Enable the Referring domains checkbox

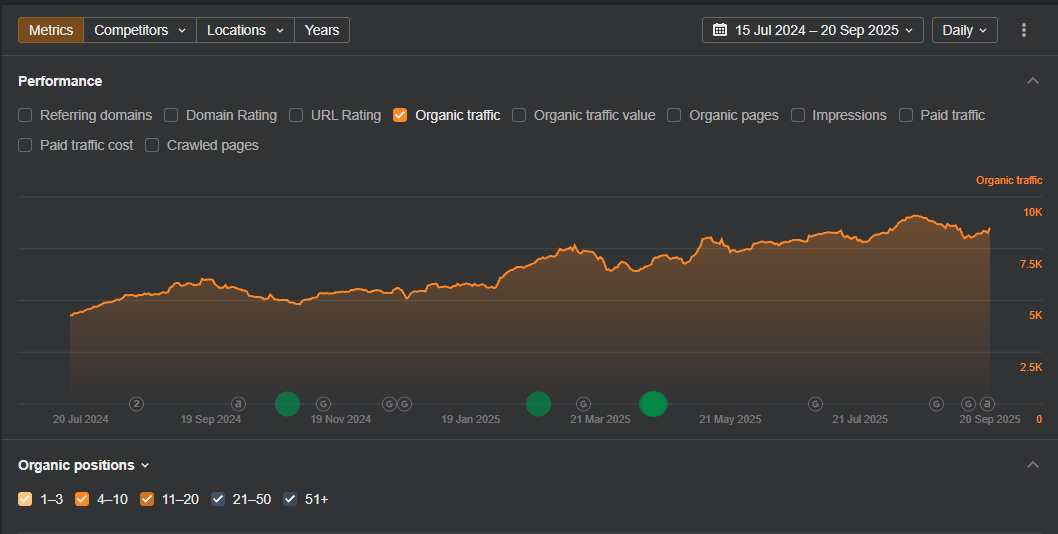click(x=25, y=115)
